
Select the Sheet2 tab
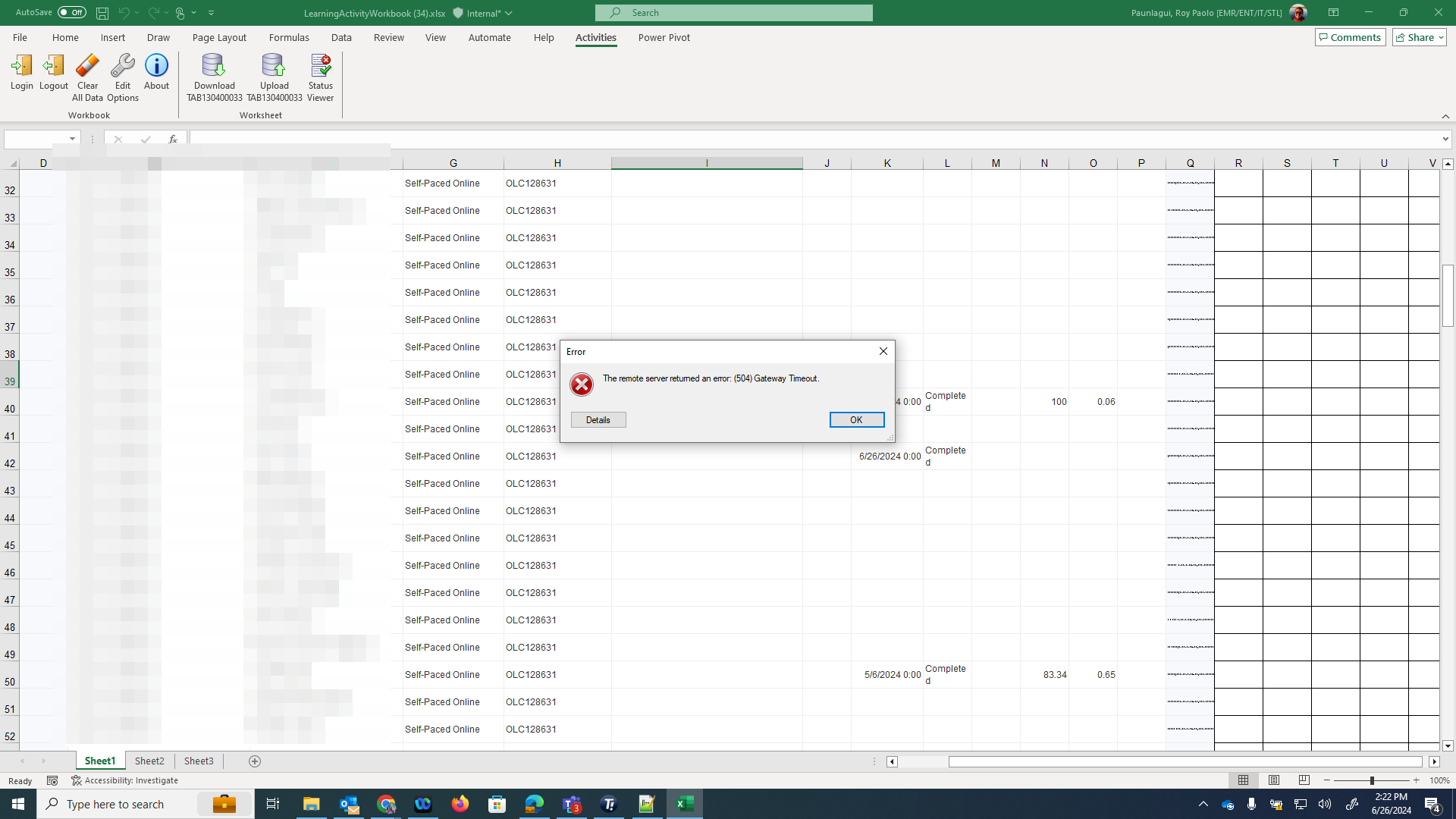pos(149,761)
